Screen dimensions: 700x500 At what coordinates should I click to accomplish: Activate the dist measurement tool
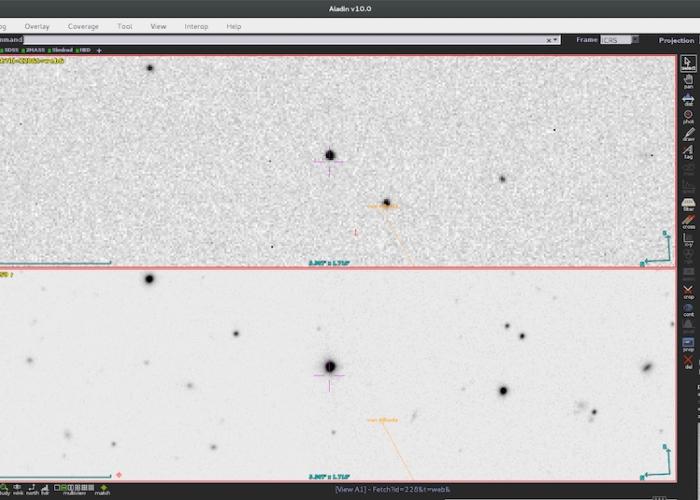pyautogui.click(x=688, y=99)
